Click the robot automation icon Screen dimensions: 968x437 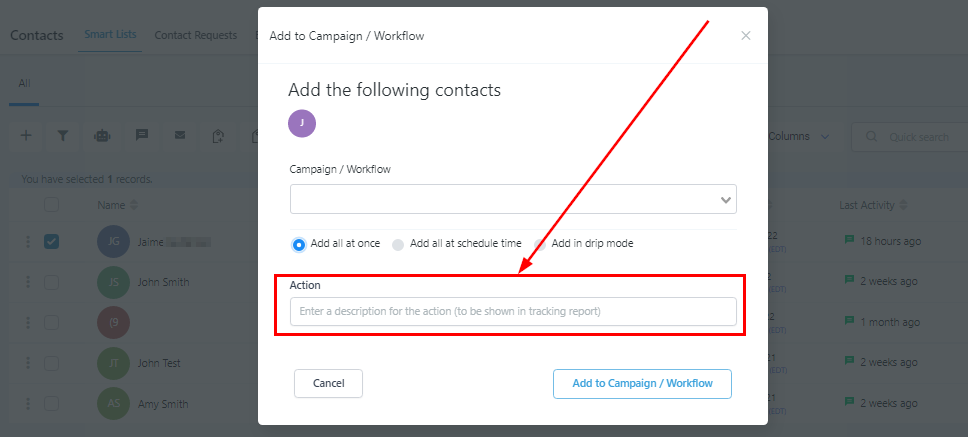(x=101, y=136)
